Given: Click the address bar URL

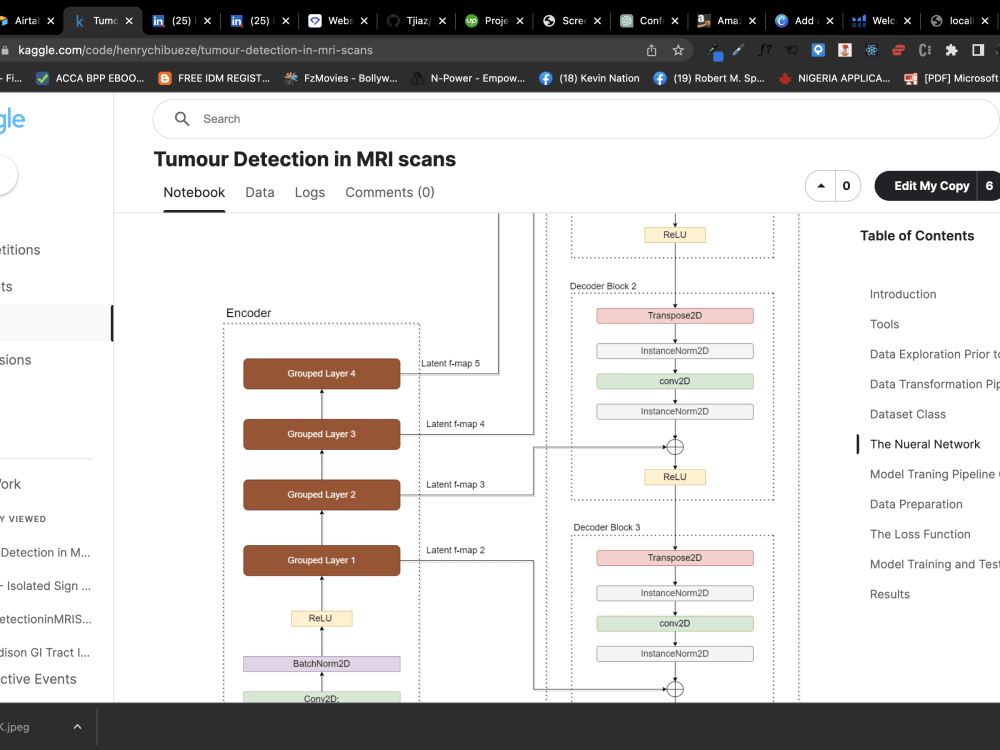Looking at the screenshot, I should 195,50.
